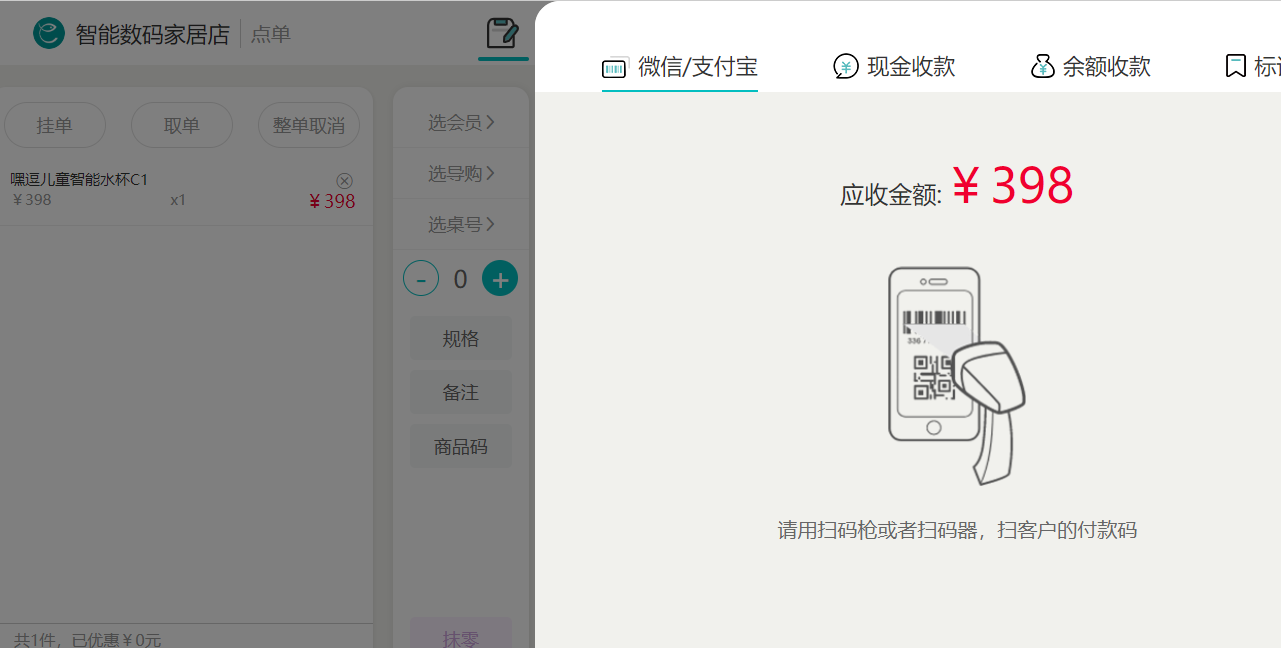Switch to the 现金收款 tab
The height and width of the screenshot is (648, 1281).
click(x=910, y=67)
